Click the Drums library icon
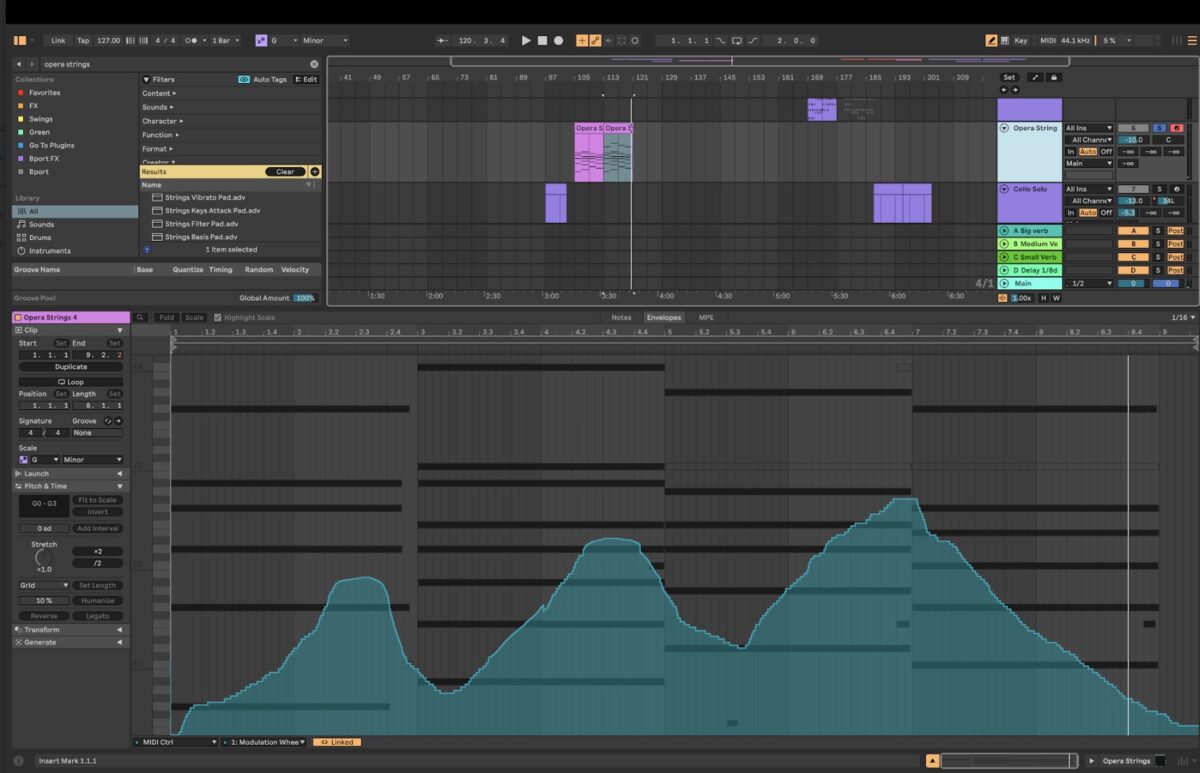The width and height of the screenshot is (1200, 773). tap(21, 238)
